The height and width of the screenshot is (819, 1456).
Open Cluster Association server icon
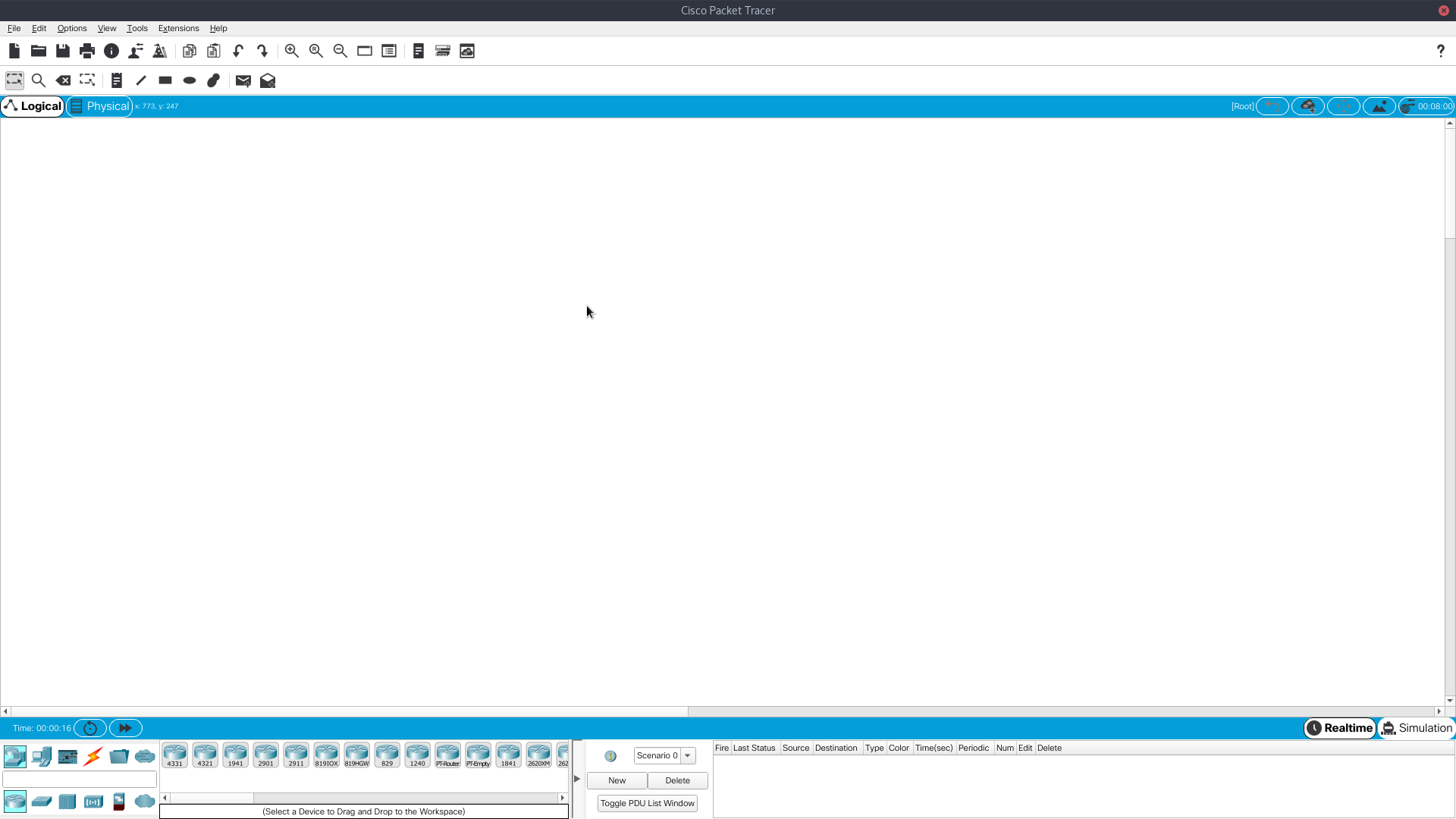[467, 51]
